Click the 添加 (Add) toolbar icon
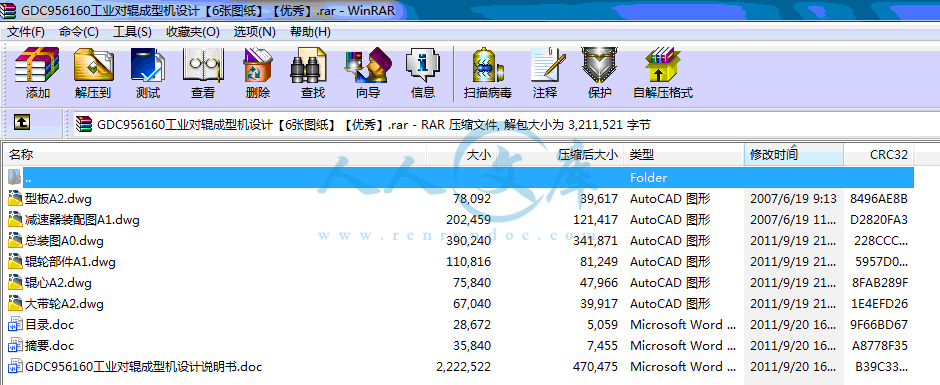This screenshot has height=385, width=940. 37,65
